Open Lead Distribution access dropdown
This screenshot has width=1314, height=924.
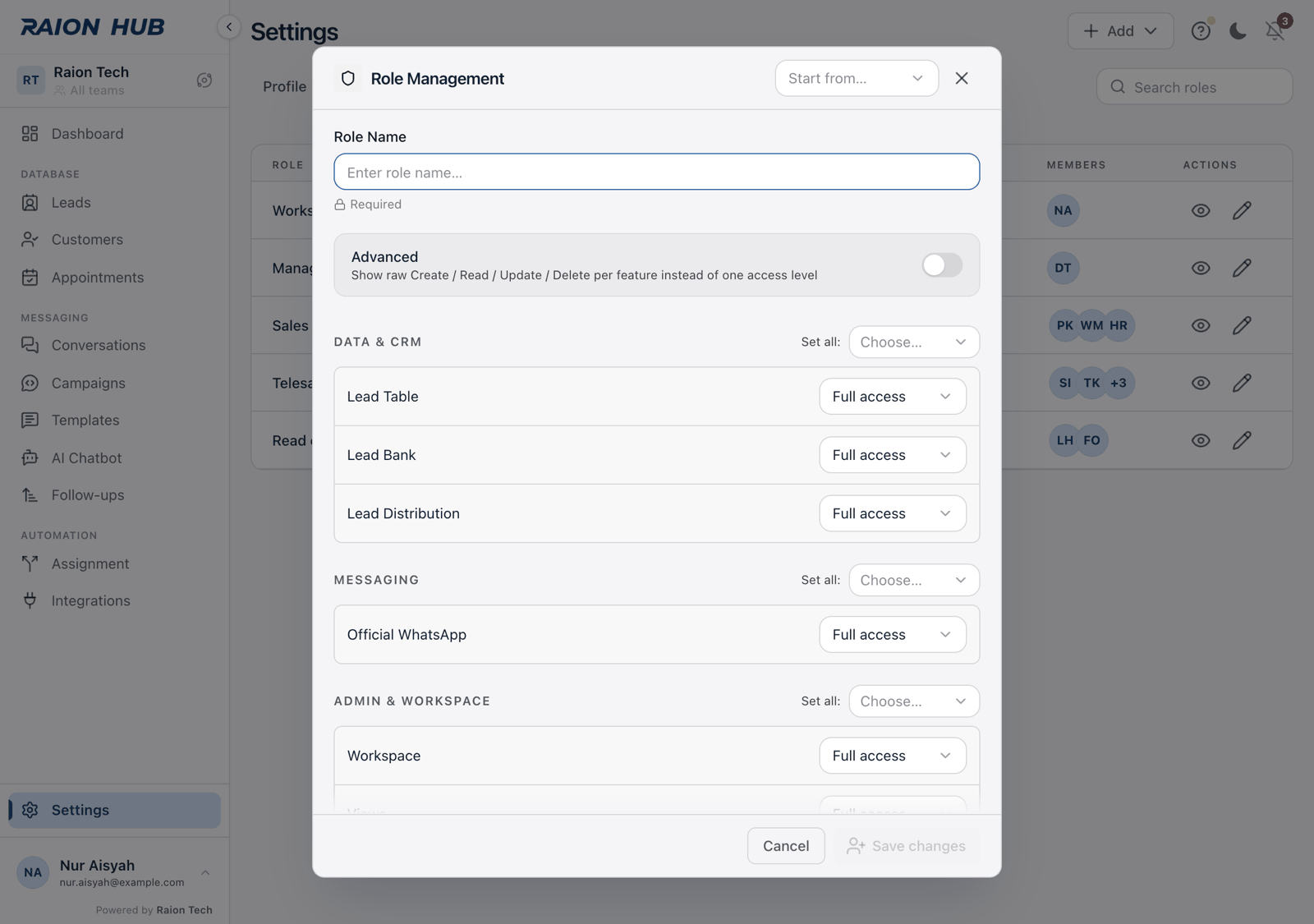click(x=893, y=513)
